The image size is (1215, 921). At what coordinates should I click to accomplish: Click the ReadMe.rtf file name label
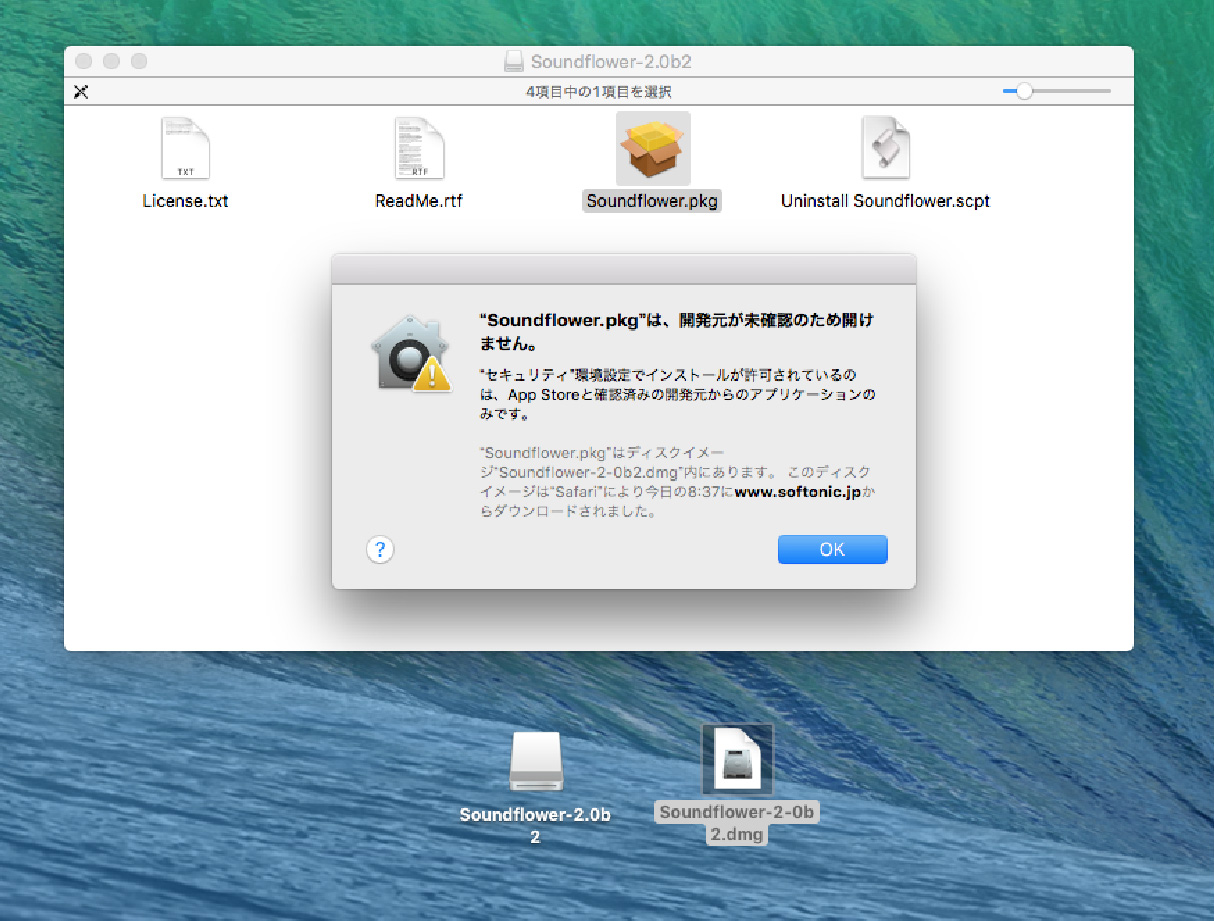coord(419,201)
